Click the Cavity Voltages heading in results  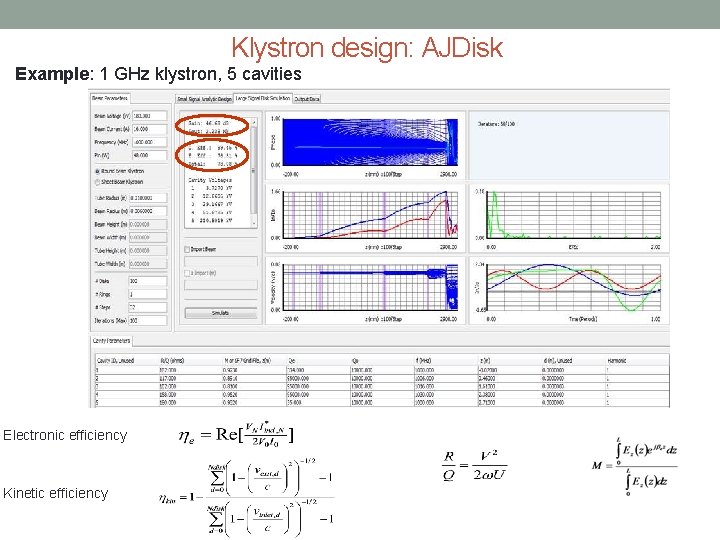pyautogui.click(x=210, y=180)
